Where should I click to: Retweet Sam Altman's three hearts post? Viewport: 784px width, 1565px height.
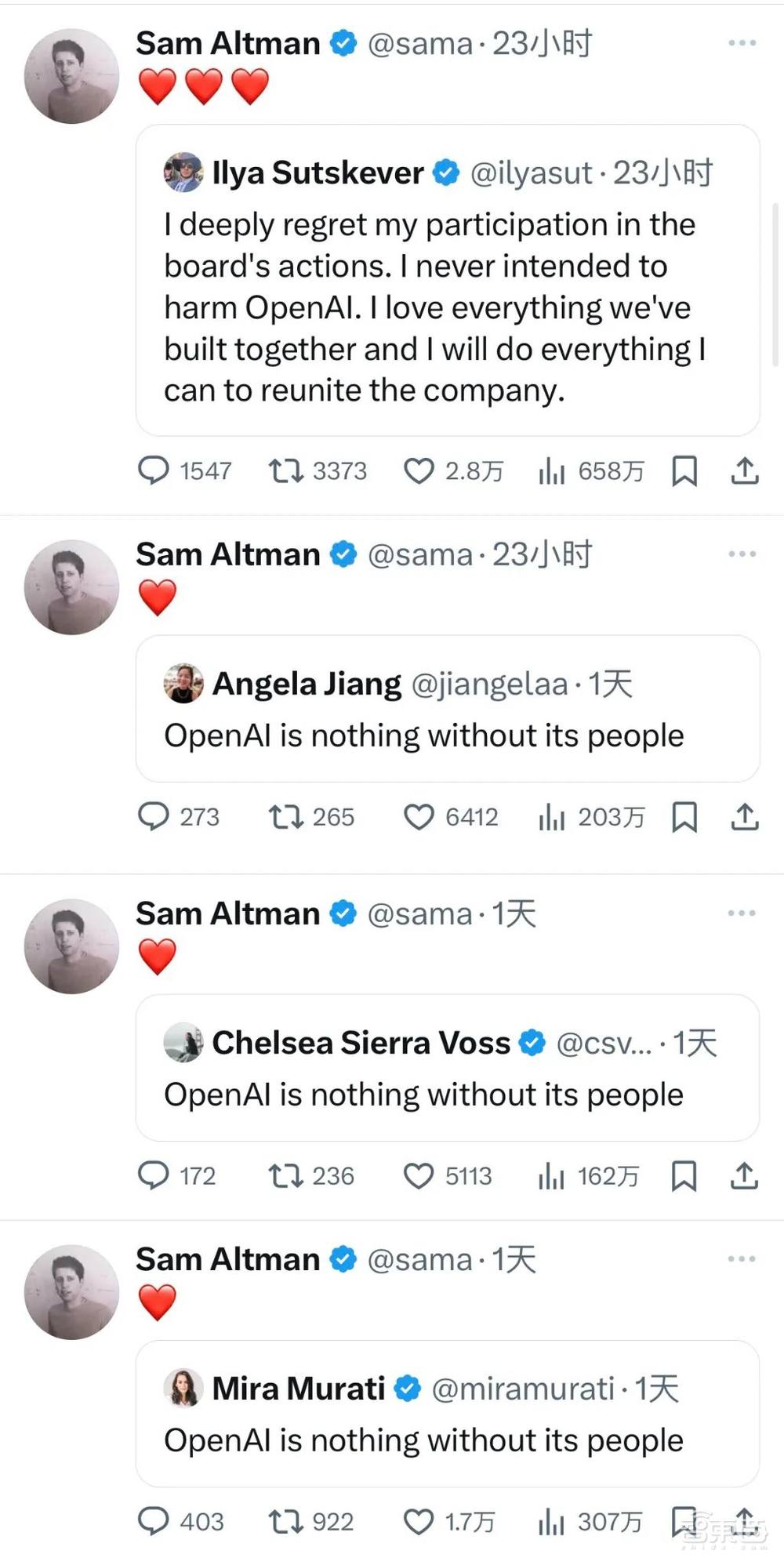pos(286,470)
